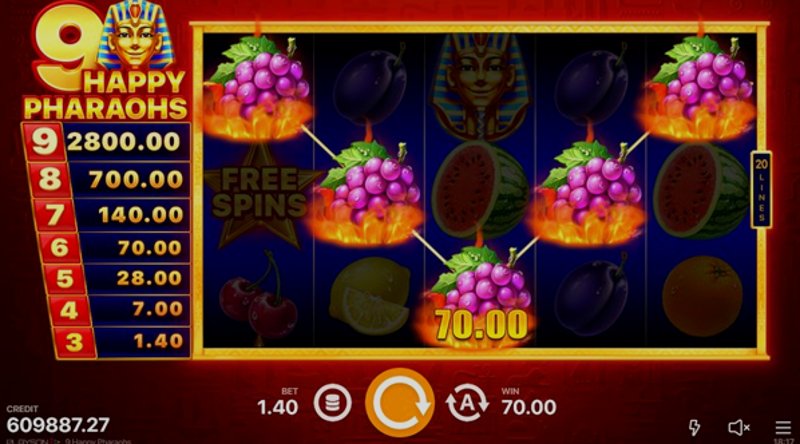The image size is (800, 444).
Task: Select the 6 pharaohs 70.00 paytable row
Action: tap(115, 248)
